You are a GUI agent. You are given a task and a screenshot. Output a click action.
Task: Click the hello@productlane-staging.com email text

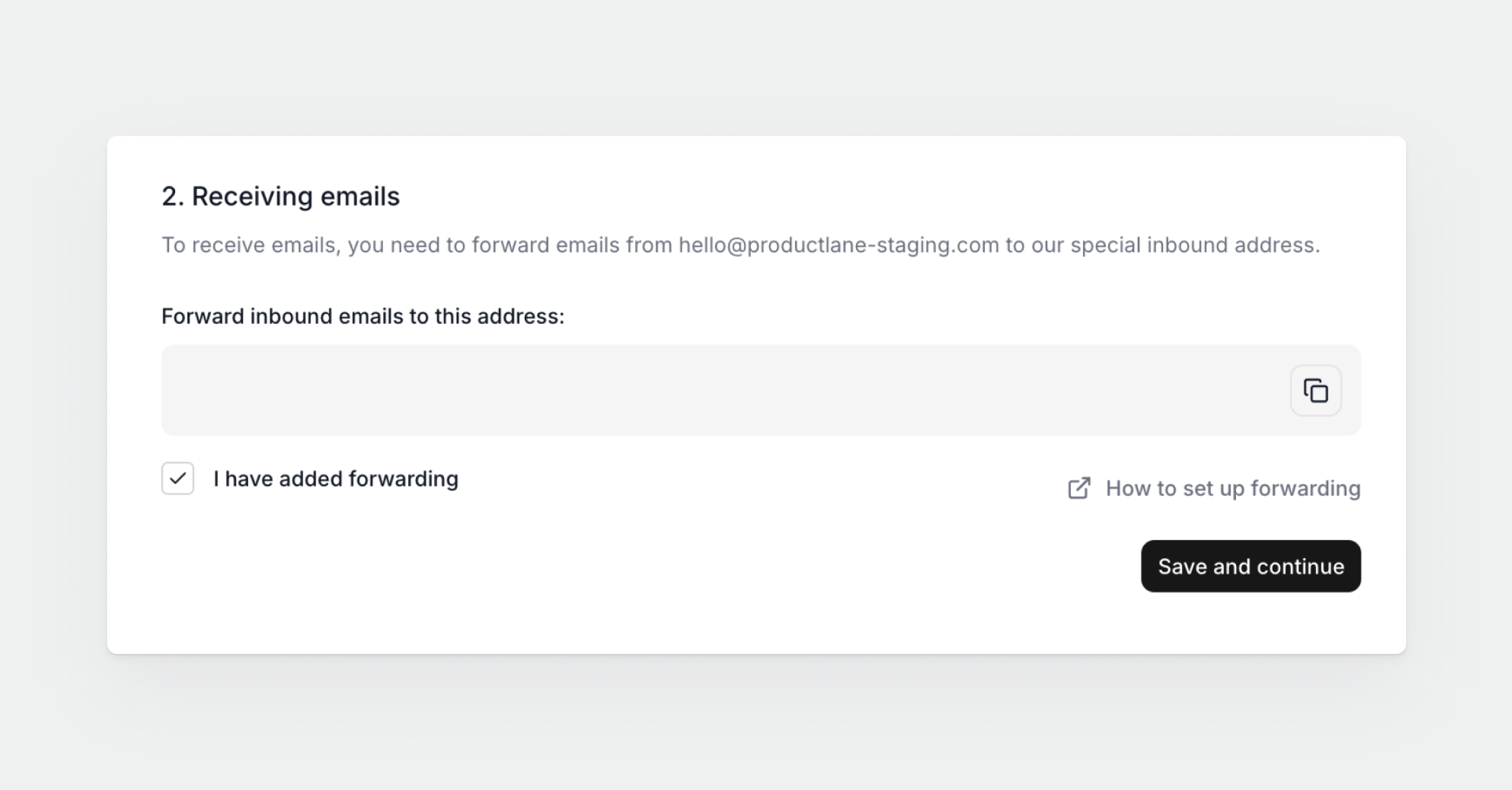(x=838, y=245)
